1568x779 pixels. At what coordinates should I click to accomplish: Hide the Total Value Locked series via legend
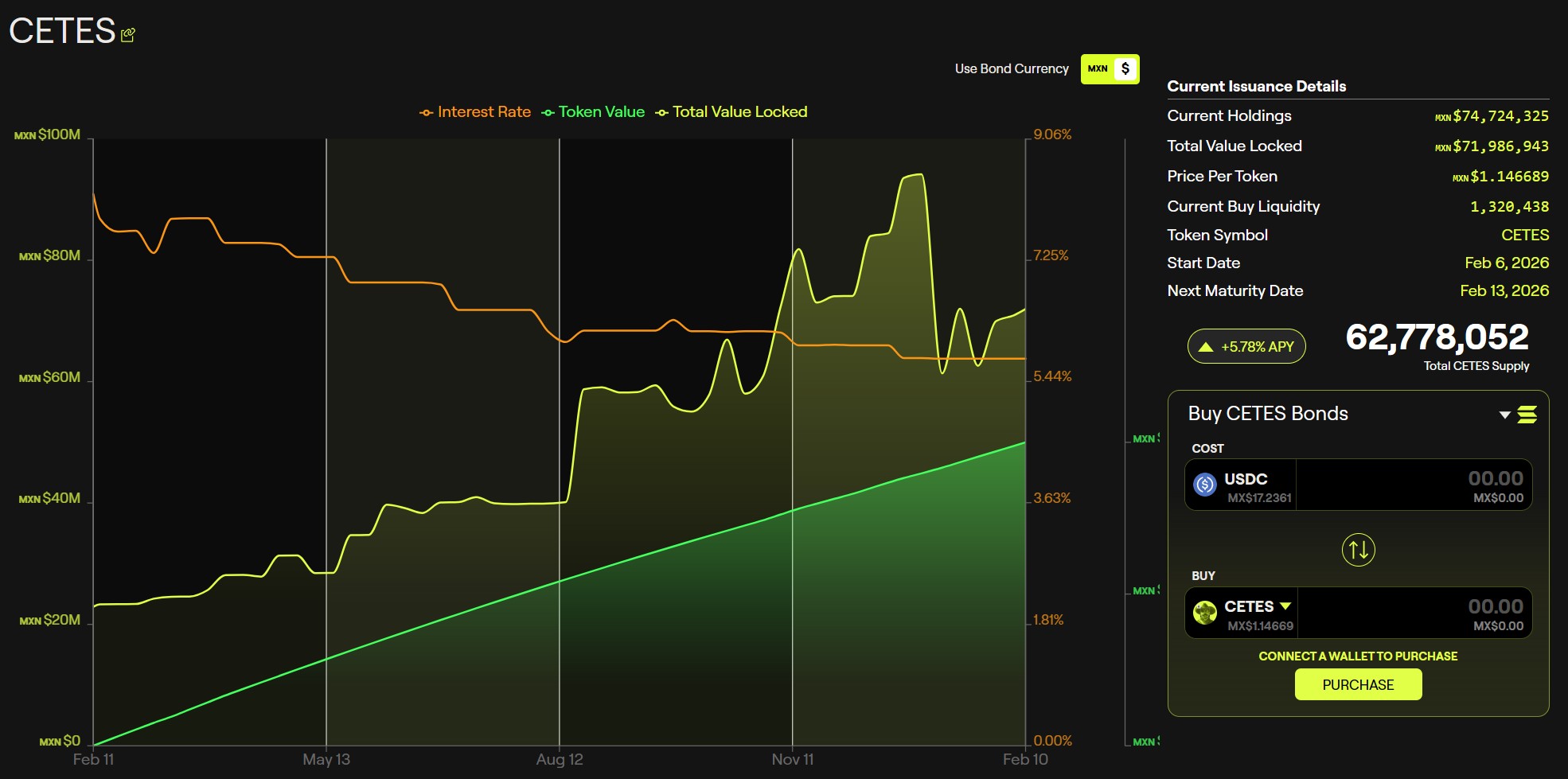click(740, 111)
